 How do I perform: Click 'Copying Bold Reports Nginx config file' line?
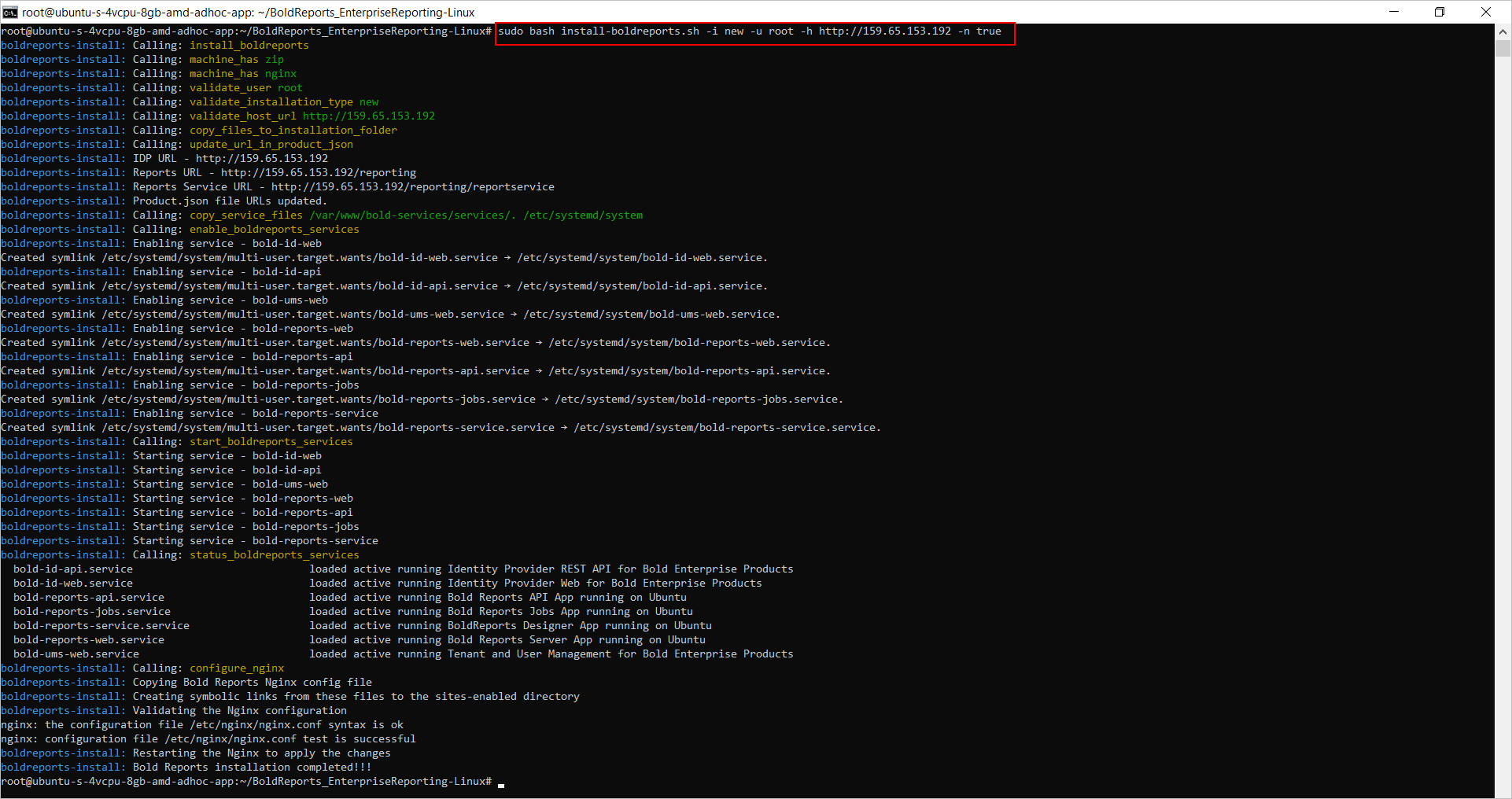pos(186,683)
